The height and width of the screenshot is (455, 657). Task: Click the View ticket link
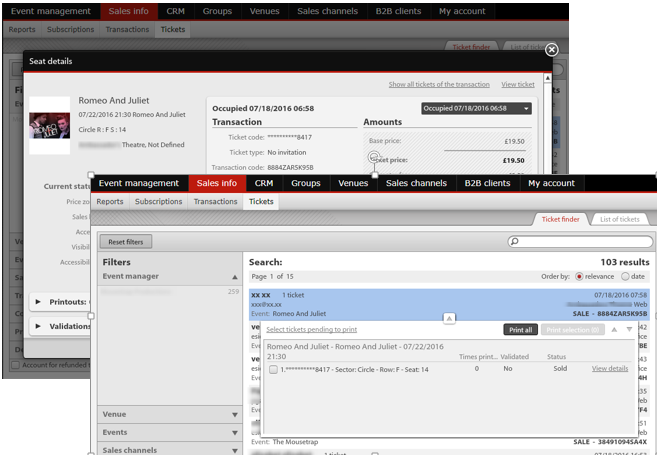(518, 84)
